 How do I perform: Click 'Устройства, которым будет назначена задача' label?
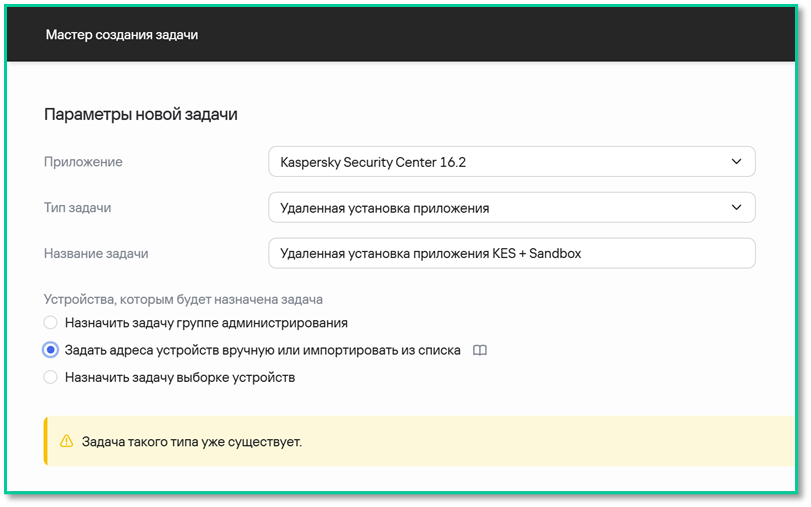[x=183, y=300]
